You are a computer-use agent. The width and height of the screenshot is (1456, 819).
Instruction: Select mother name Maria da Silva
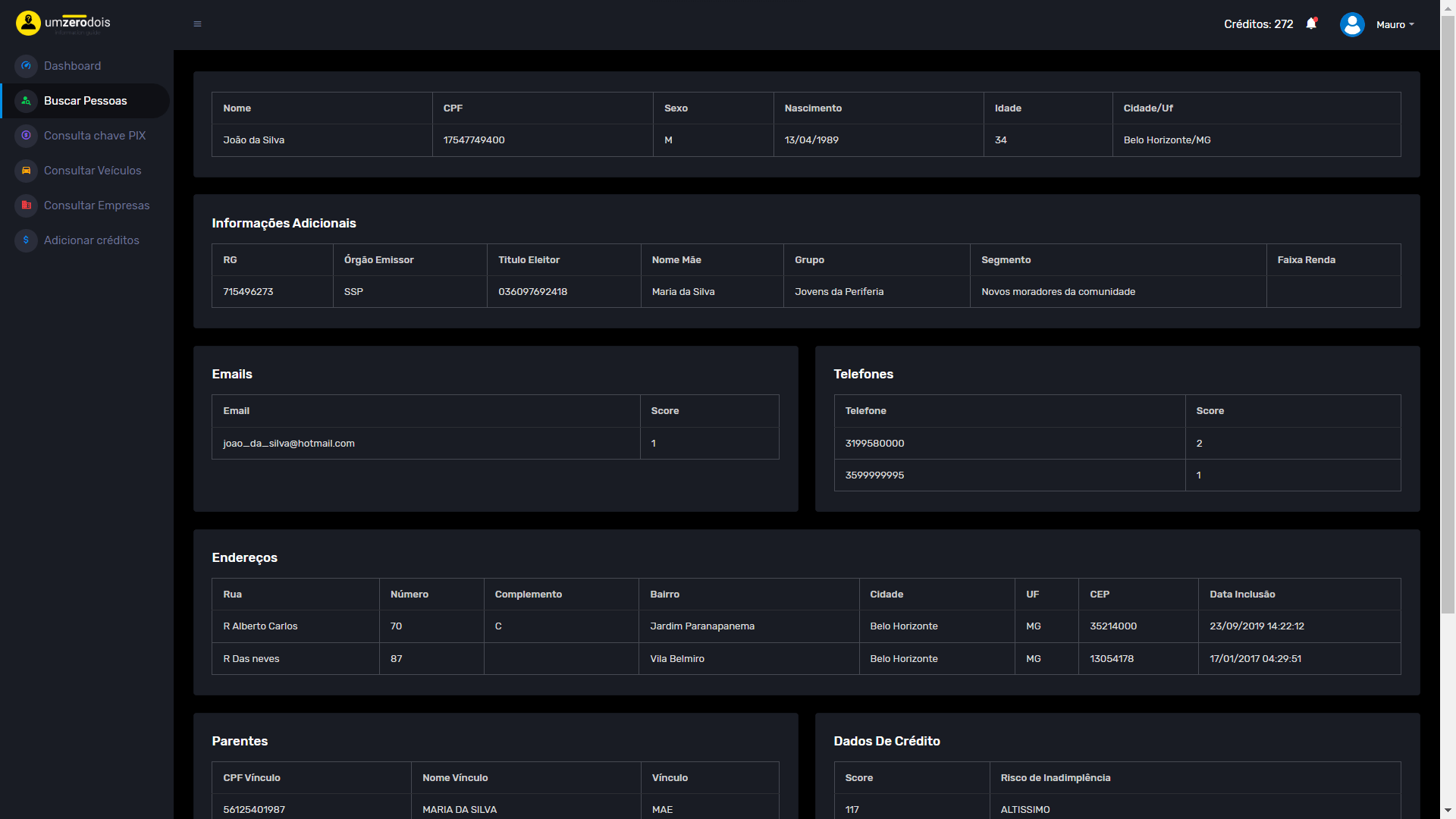[683, 292]
